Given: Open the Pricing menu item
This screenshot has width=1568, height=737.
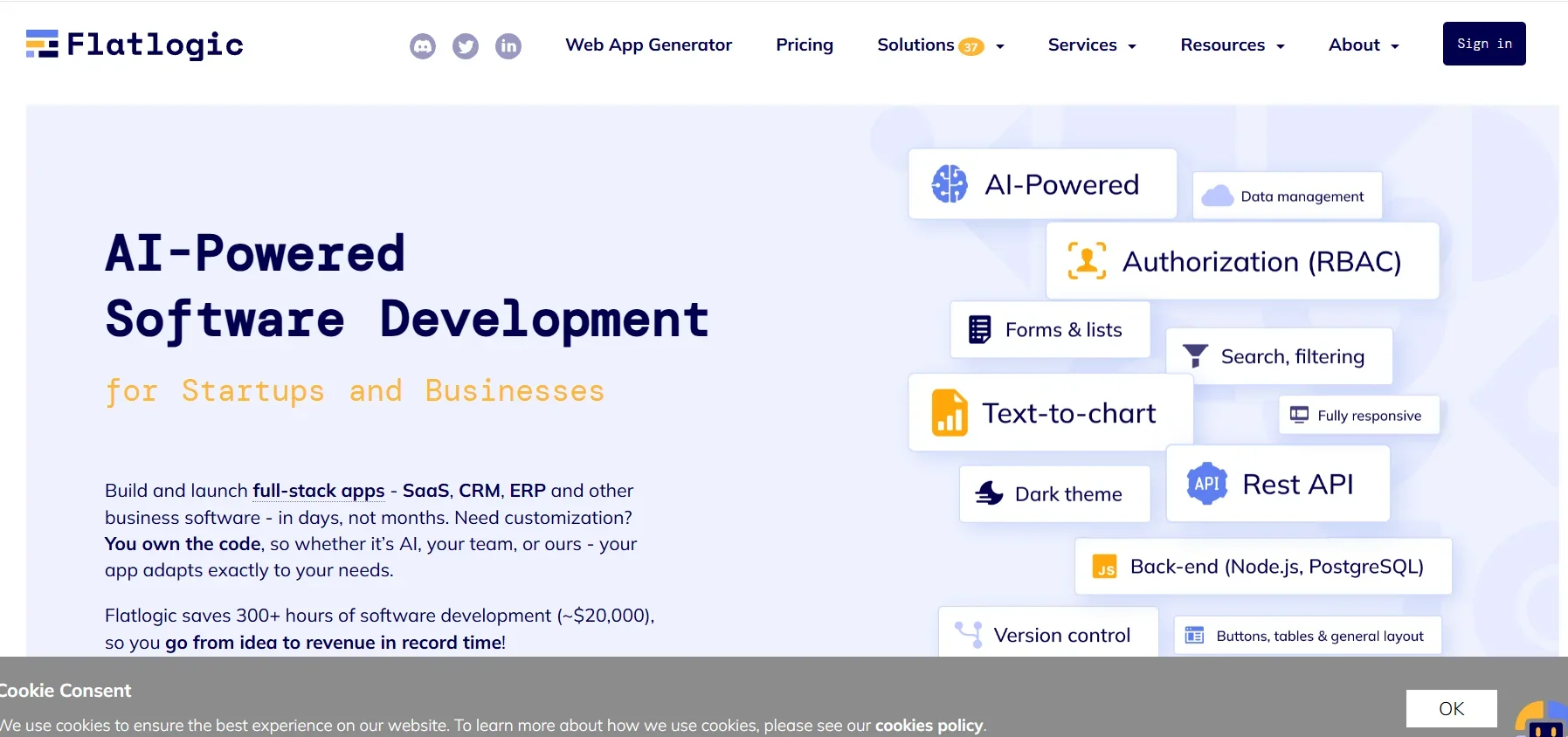Looking at the screenshot, I should tap(805, 45).
